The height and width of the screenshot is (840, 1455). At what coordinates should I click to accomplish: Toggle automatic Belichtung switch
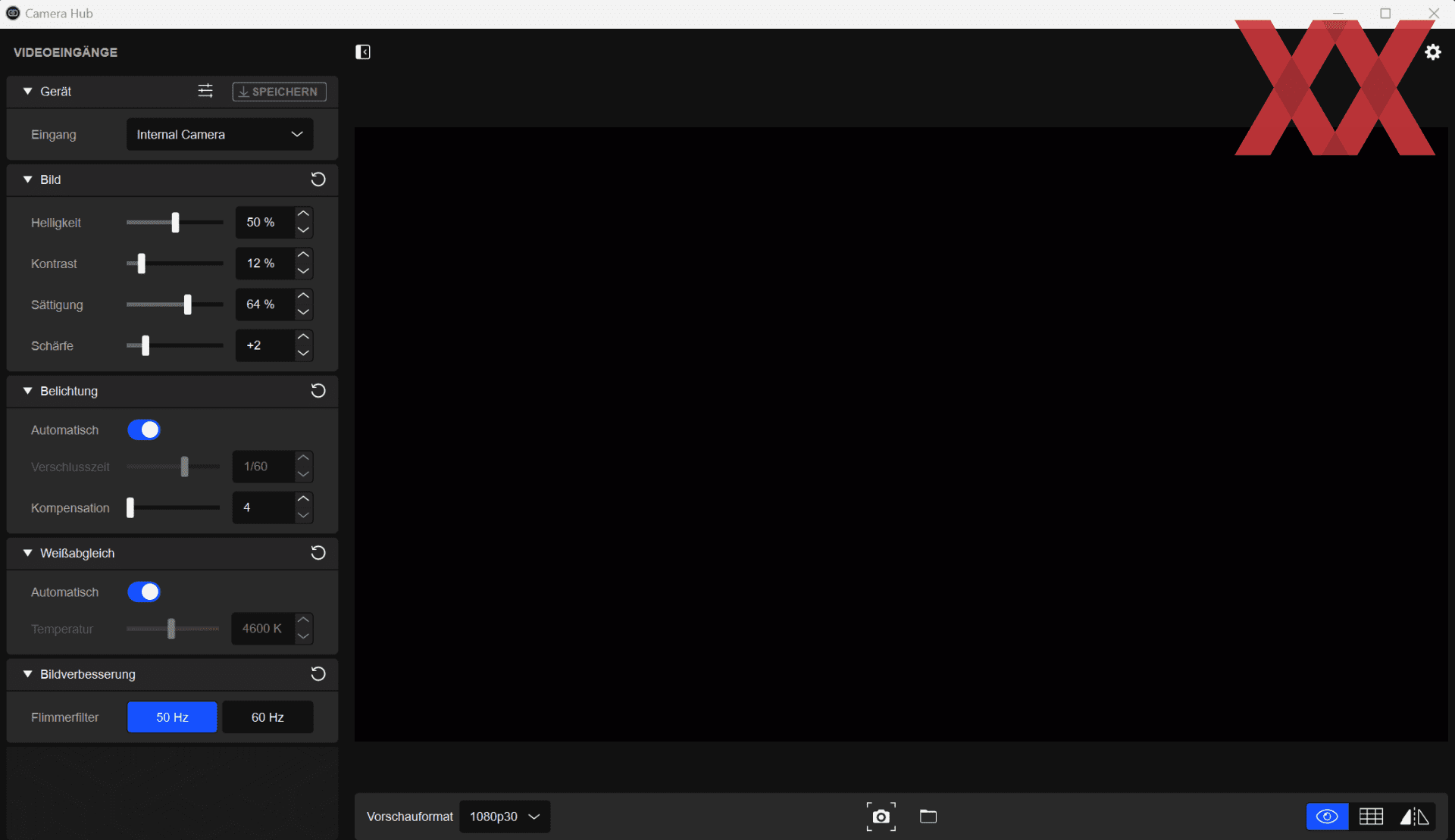[x=144, y=429]
